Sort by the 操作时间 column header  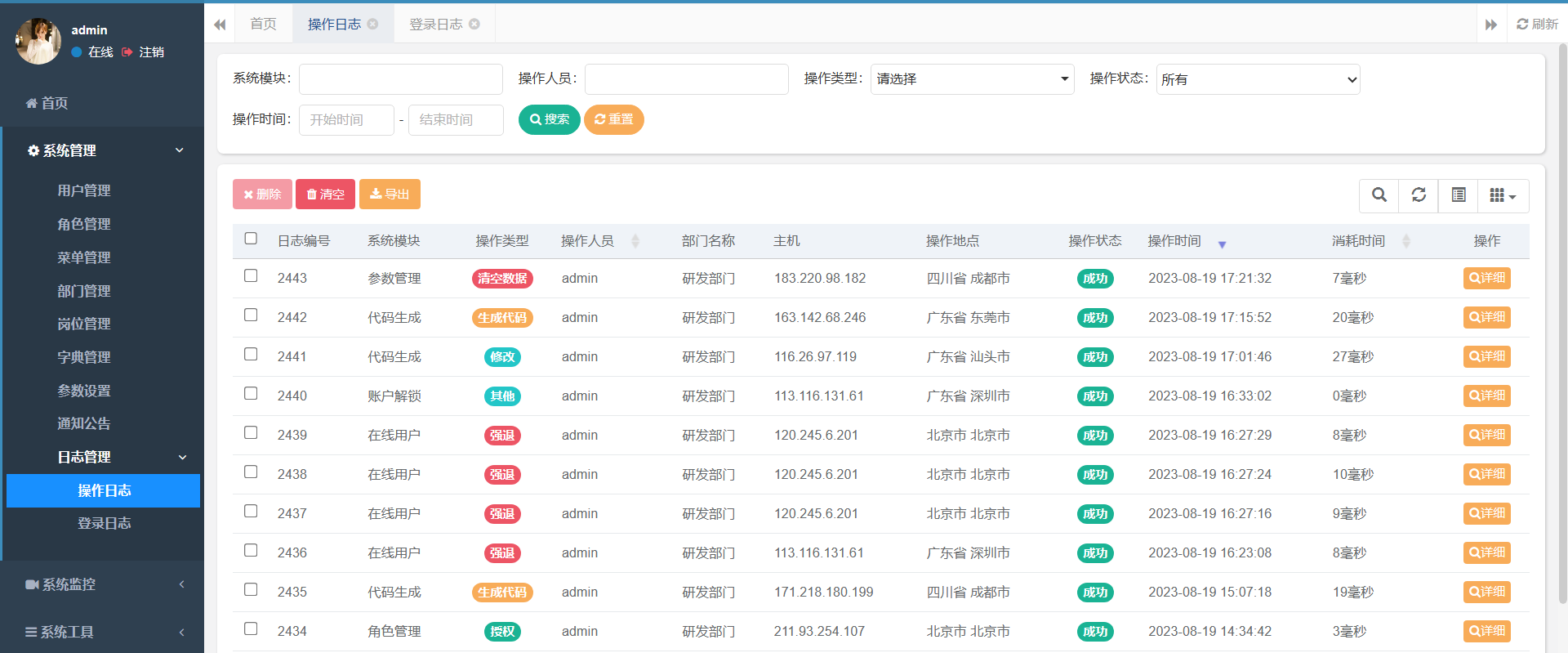click(x=1187, y=241)
